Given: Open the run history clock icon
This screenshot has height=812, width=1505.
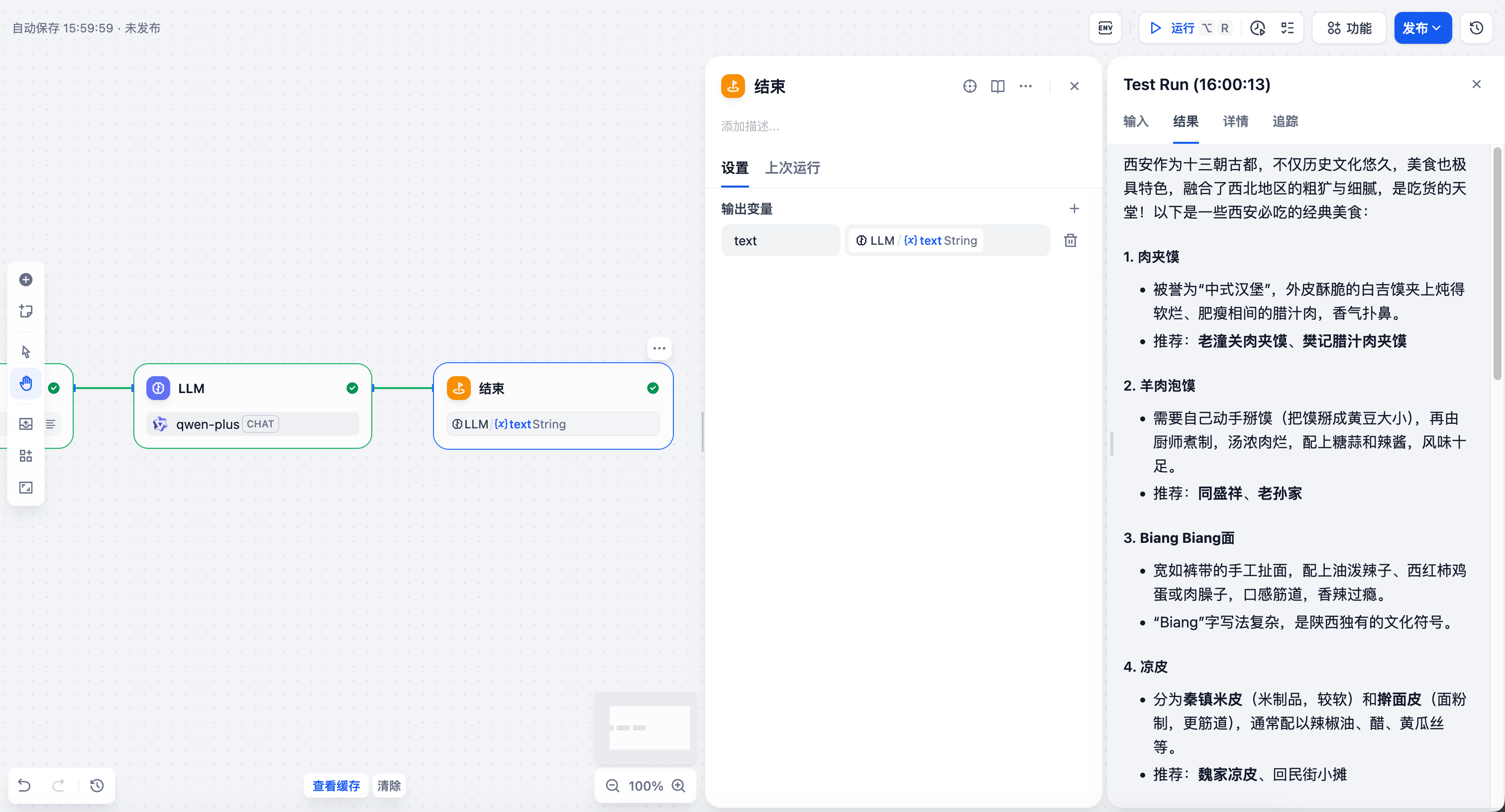Looking at the screenshot, I should click(1257, 28).
